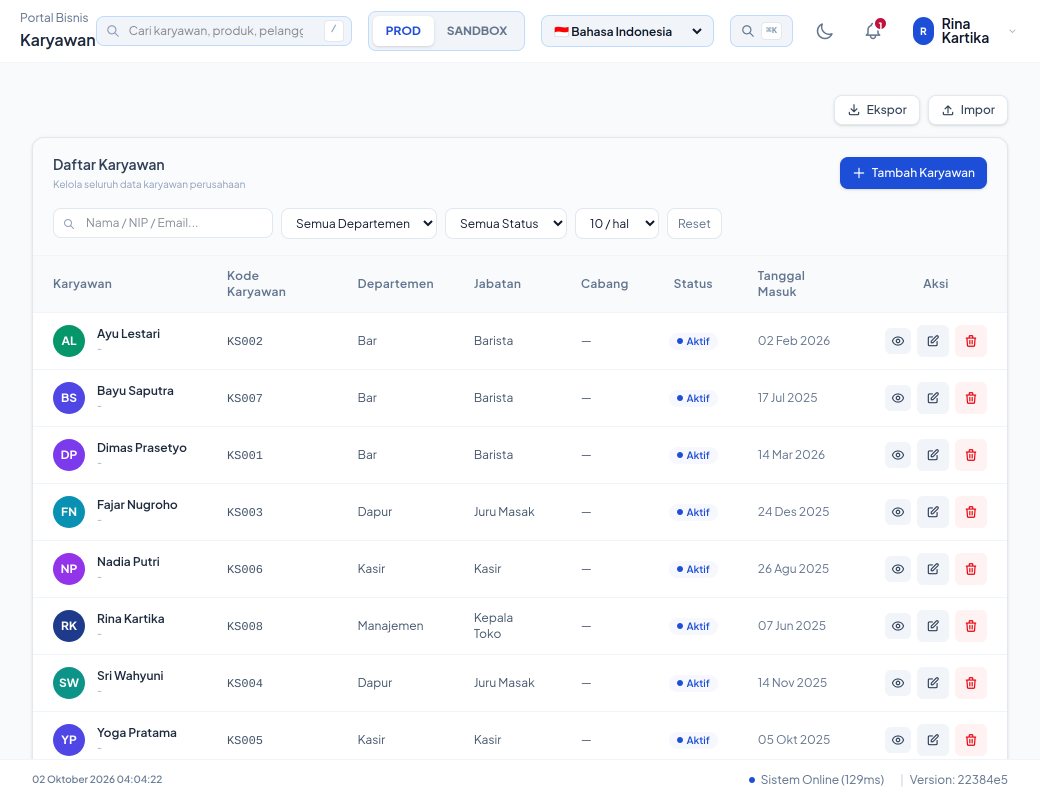1040x800 pixels.
Task: Click trash icon for Fajar Nugroho
Action: pos(970,512)
